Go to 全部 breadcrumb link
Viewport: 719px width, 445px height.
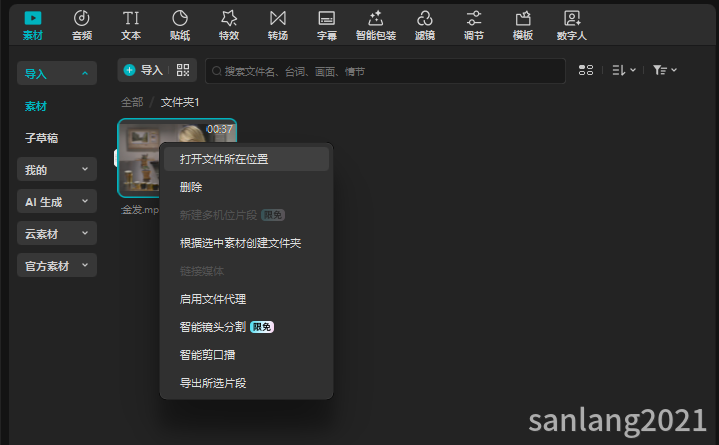(x=132, y=102)
